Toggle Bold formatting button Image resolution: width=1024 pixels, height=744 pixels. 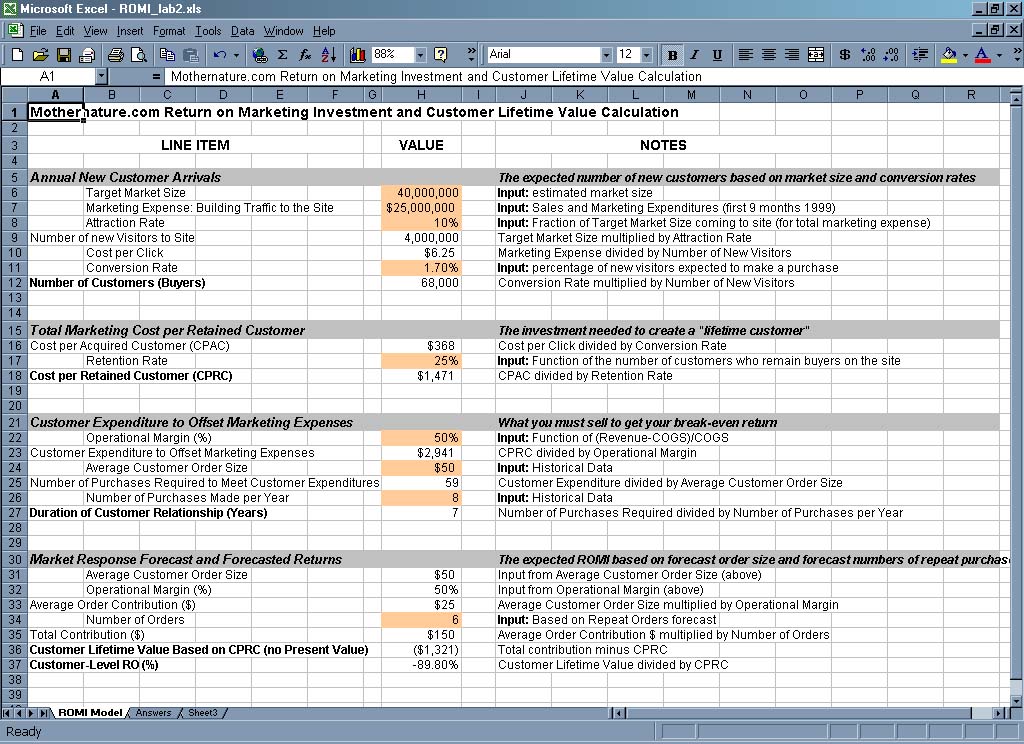click(x=672, y=55)
